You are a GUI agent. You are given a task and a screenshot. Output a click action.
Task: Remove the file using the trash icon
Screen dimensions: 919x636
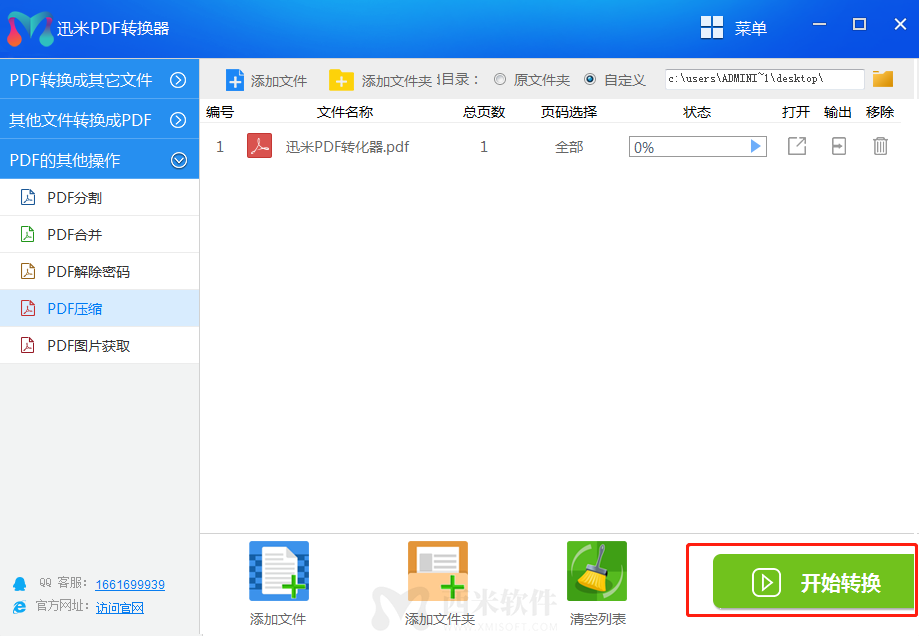[880, 147]
